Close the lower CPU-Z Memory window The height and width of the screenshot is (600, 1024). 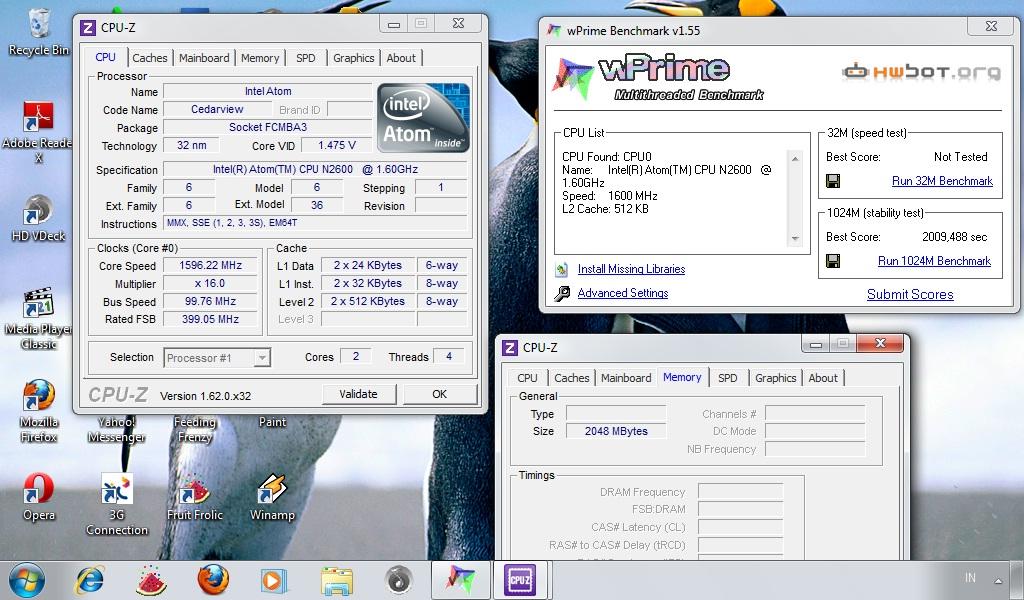(x=880, y=343)
